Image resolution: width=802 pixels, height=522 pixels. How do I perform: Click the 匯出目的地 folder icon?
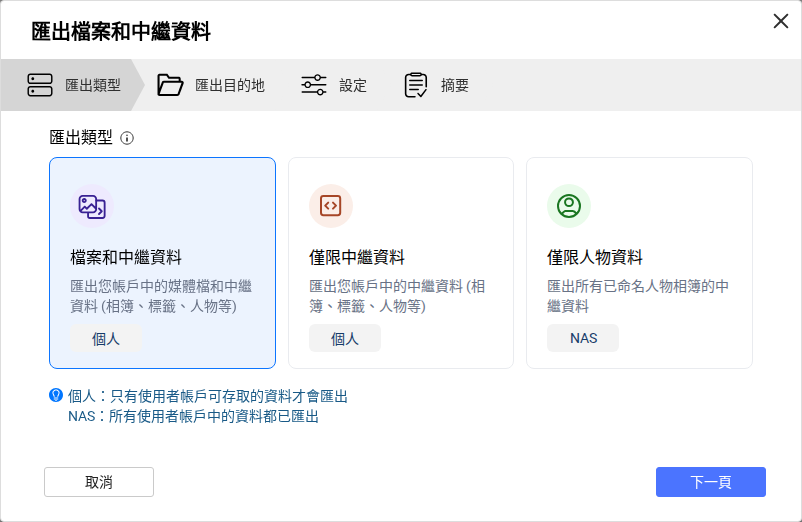[170, 85]
